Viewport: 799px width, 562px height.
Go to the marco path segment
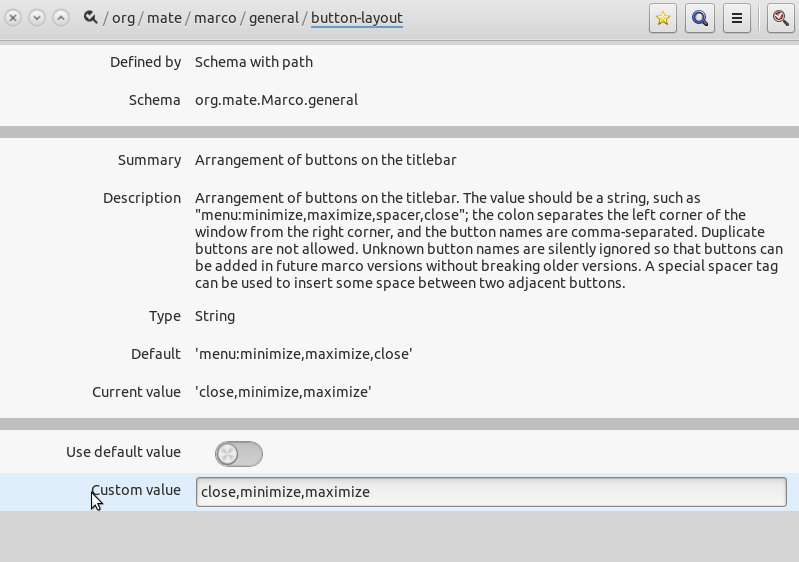(215, 18)
